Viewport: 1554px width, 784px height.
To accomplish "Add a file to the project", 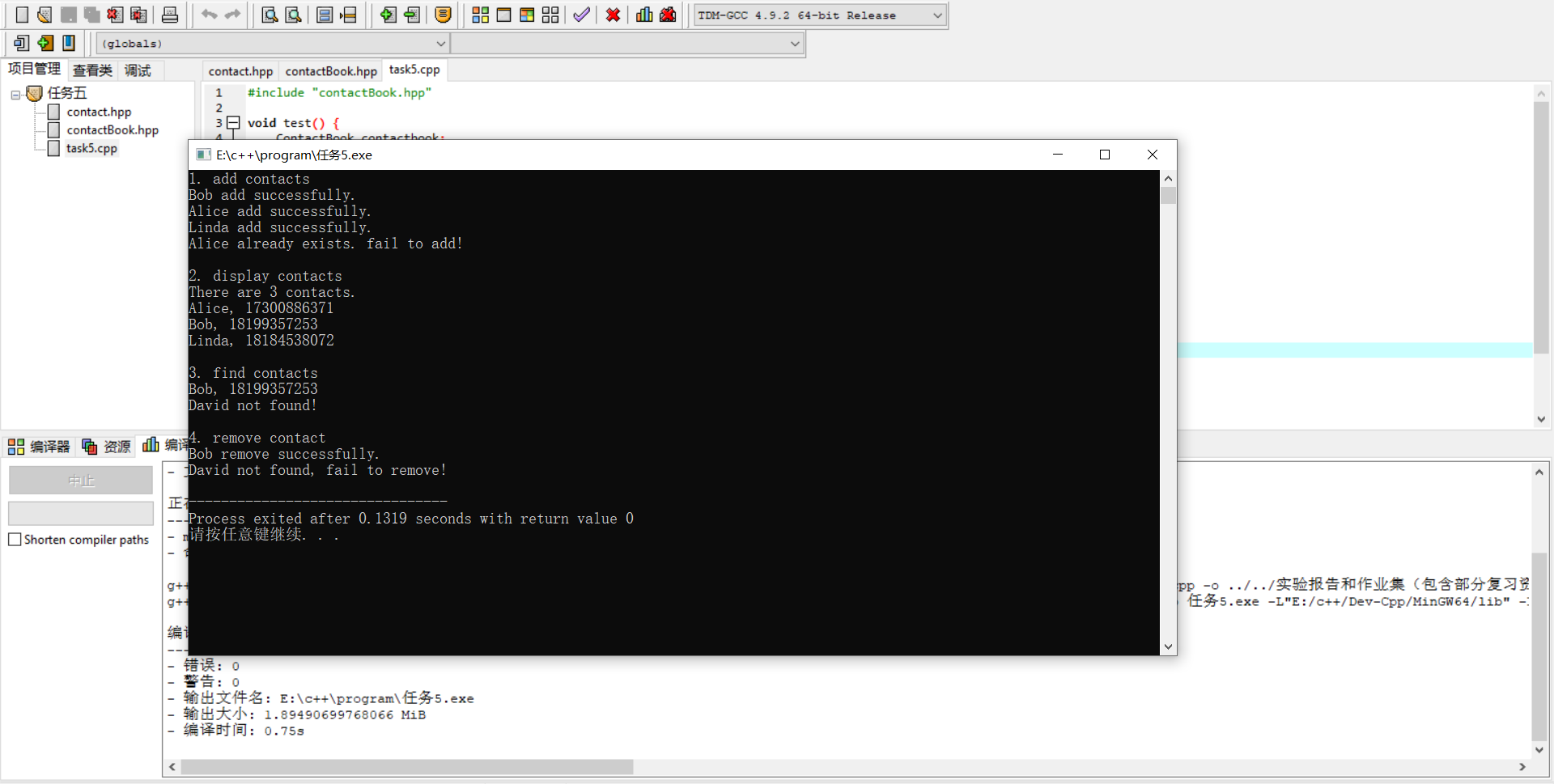I will click(x=388, y=15).
